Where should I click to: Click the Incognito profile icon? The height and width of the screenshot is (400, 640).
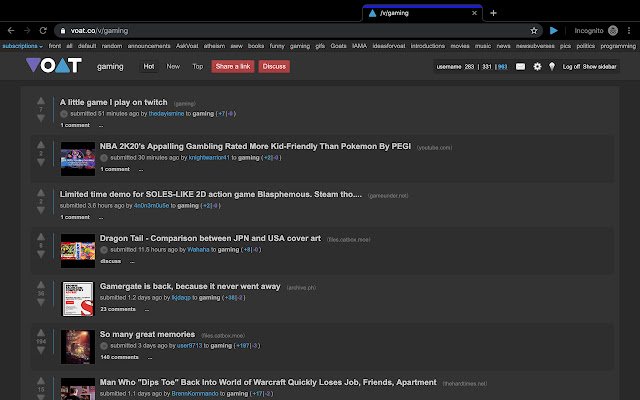tap(613, 31)
